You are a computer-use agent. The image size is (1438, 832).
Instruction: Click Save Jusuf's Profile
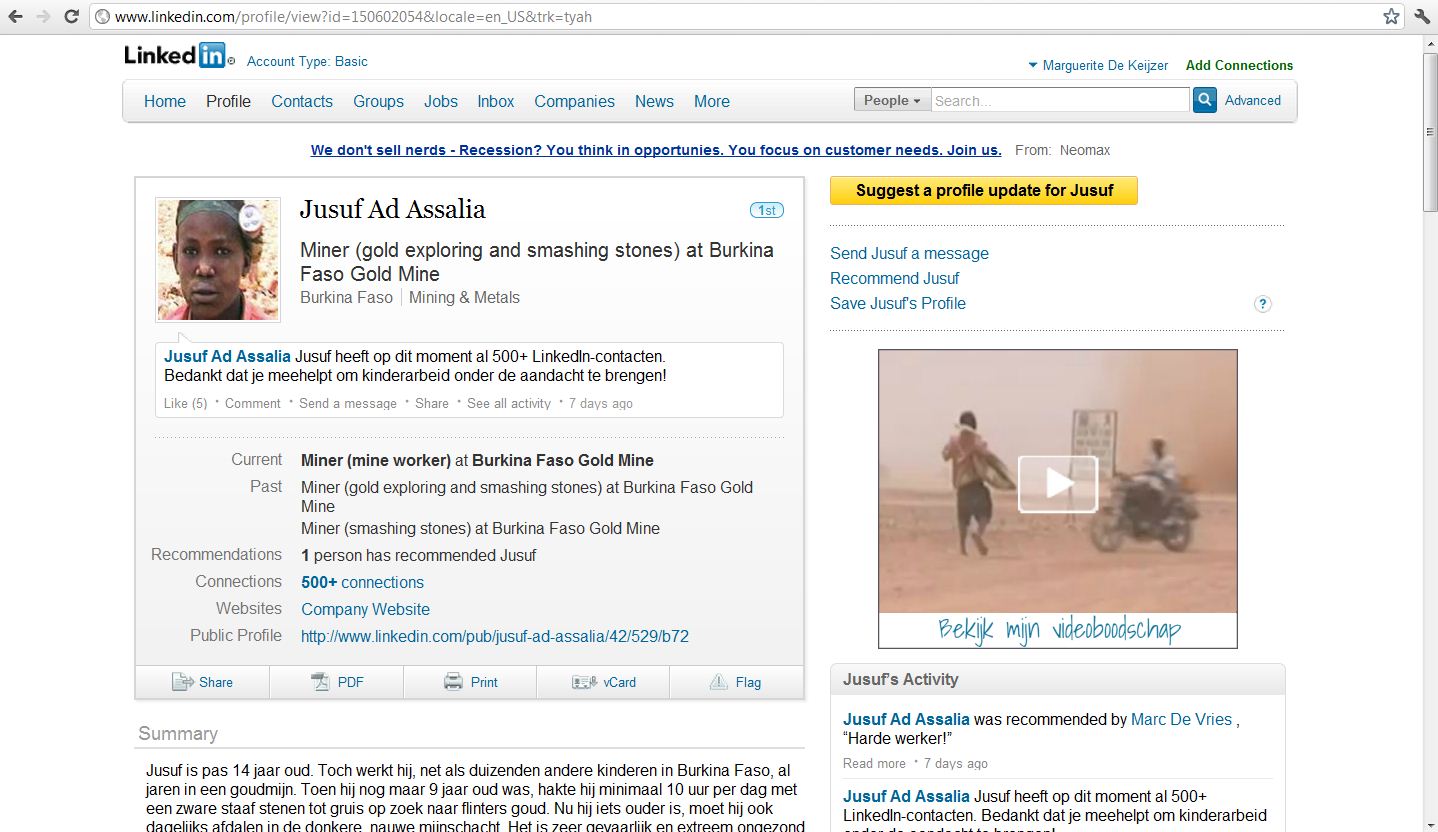click(x=898, y=303)
